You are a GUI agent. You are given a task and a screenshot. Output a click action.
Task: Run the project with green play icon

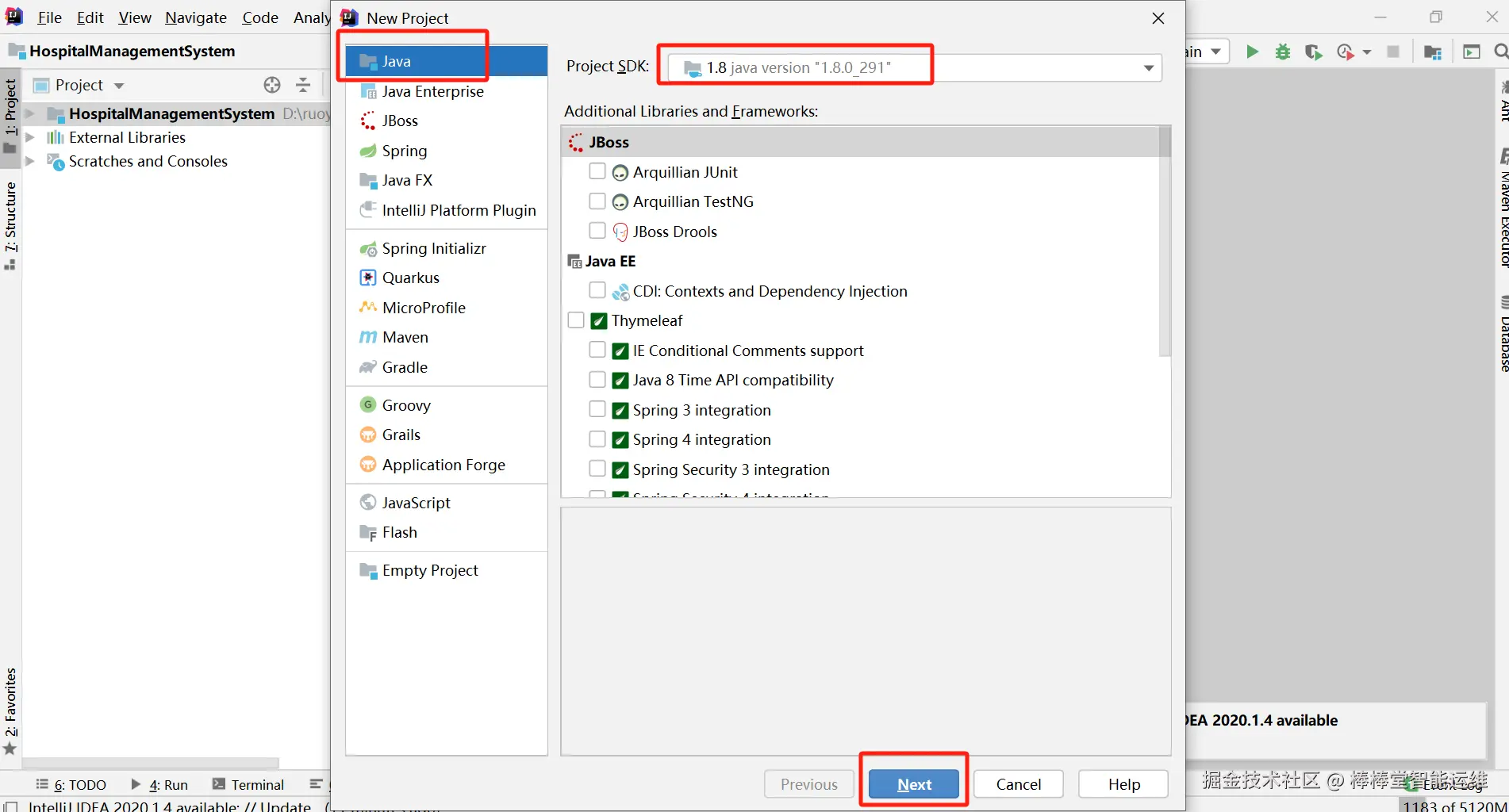pos(1252,52)
